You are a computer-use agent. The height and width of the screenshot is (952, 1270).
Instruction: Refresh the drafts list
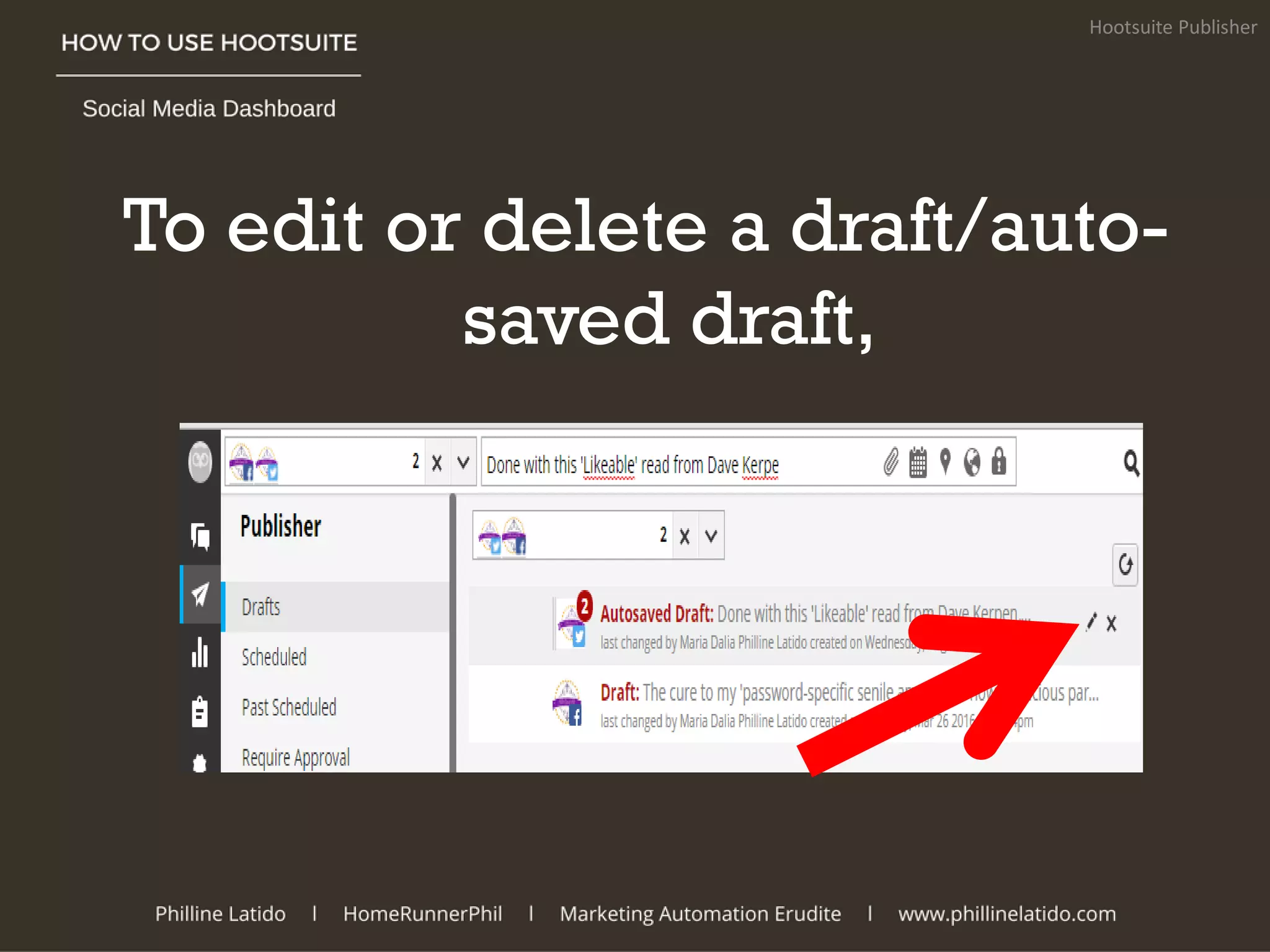pos(1125,565)
